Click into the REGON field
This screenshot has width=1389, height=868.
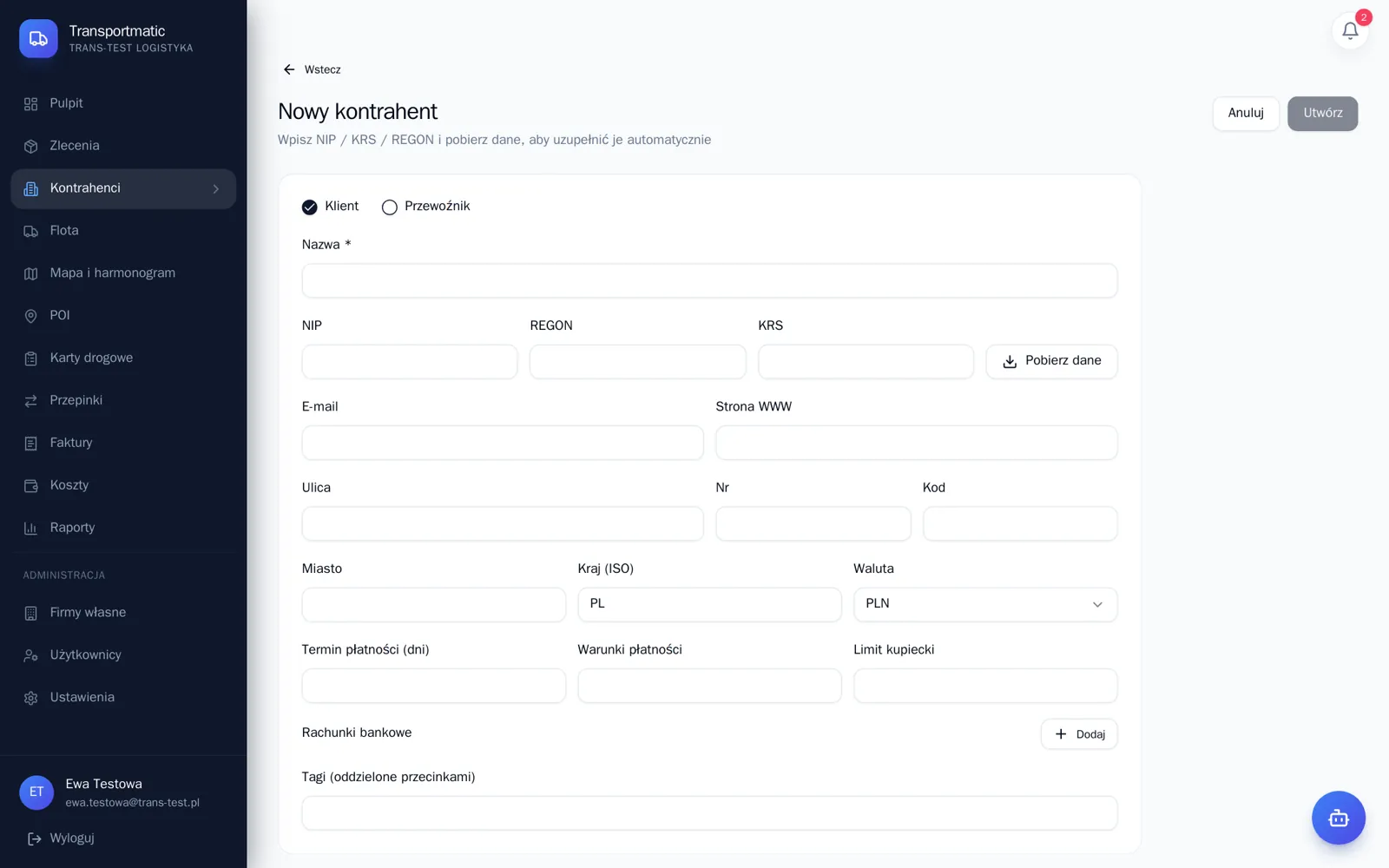pyautogui.click(x=638, y=361)
